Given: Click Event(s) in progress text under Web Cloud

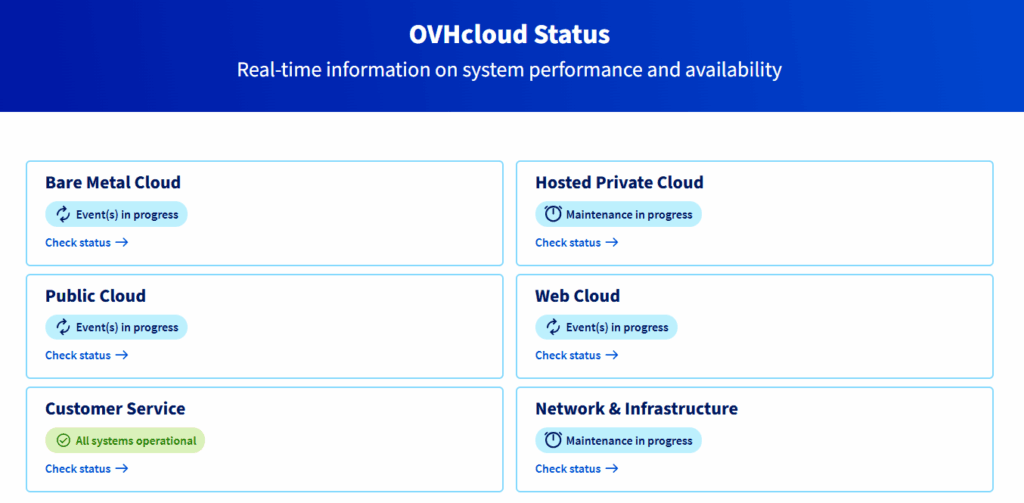Looking at the screenshot, I should [617, 328].
